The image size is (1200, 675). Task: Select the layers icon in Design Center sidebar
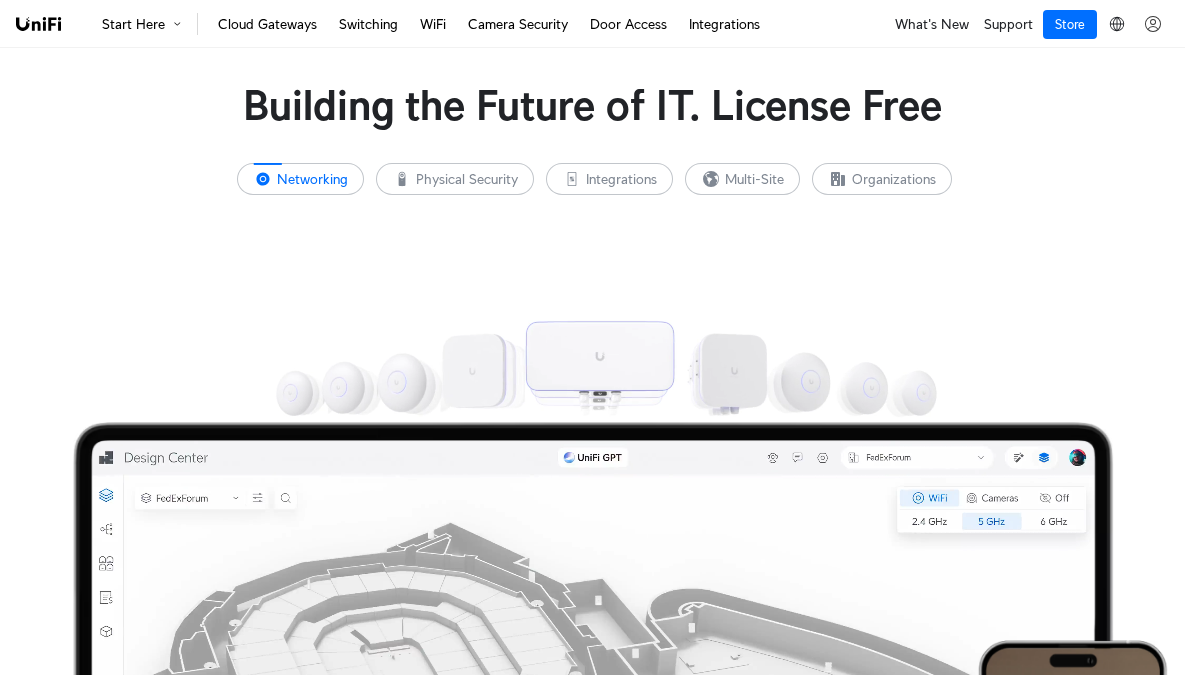tap(106, 495)
